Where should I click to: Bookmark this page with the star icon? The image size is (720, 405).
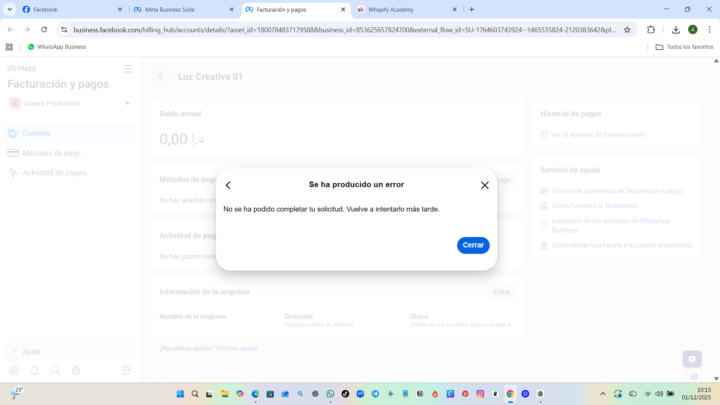627,30
